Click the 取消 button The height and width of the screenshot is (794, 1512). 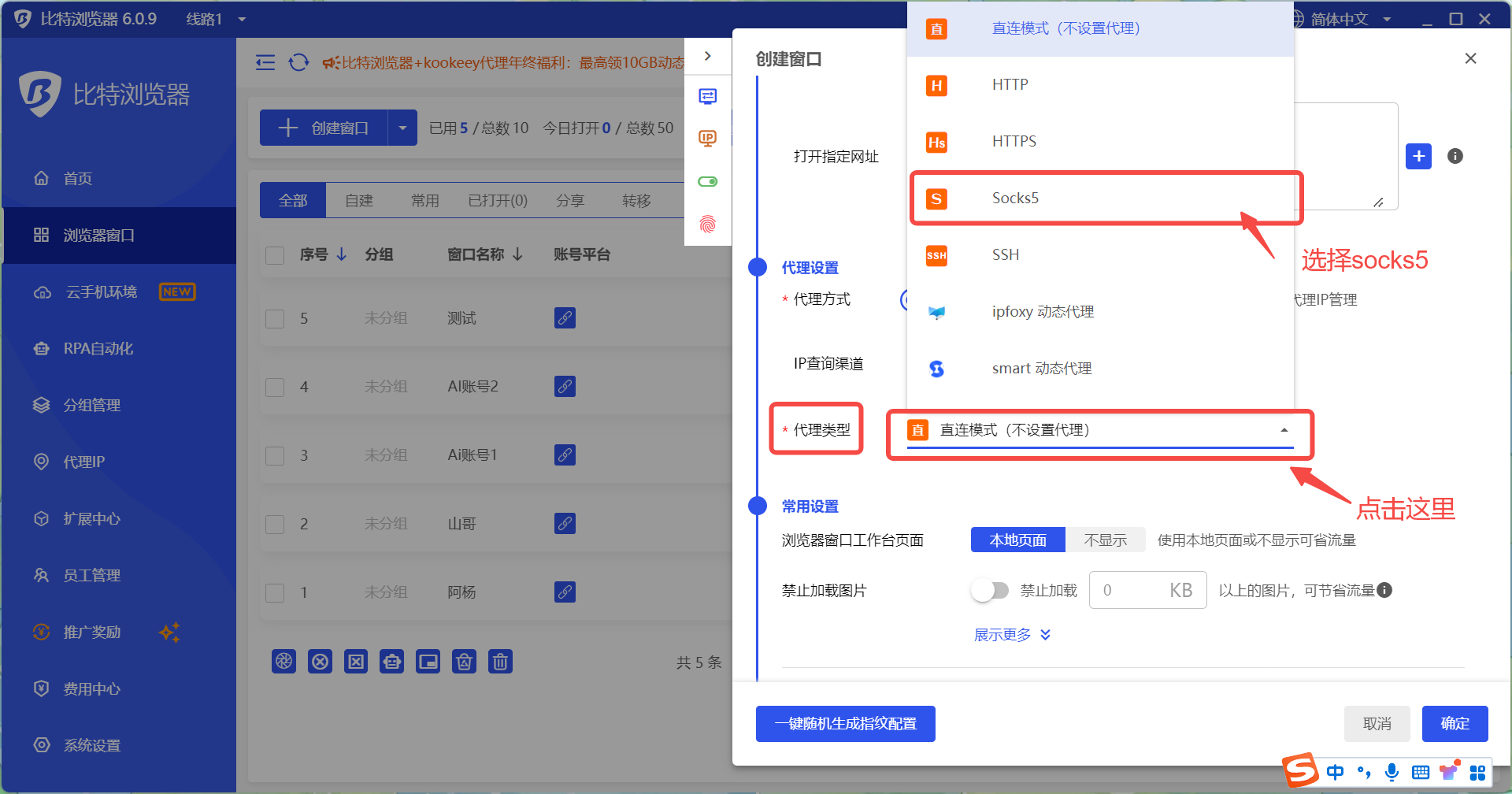(1377, 724)
